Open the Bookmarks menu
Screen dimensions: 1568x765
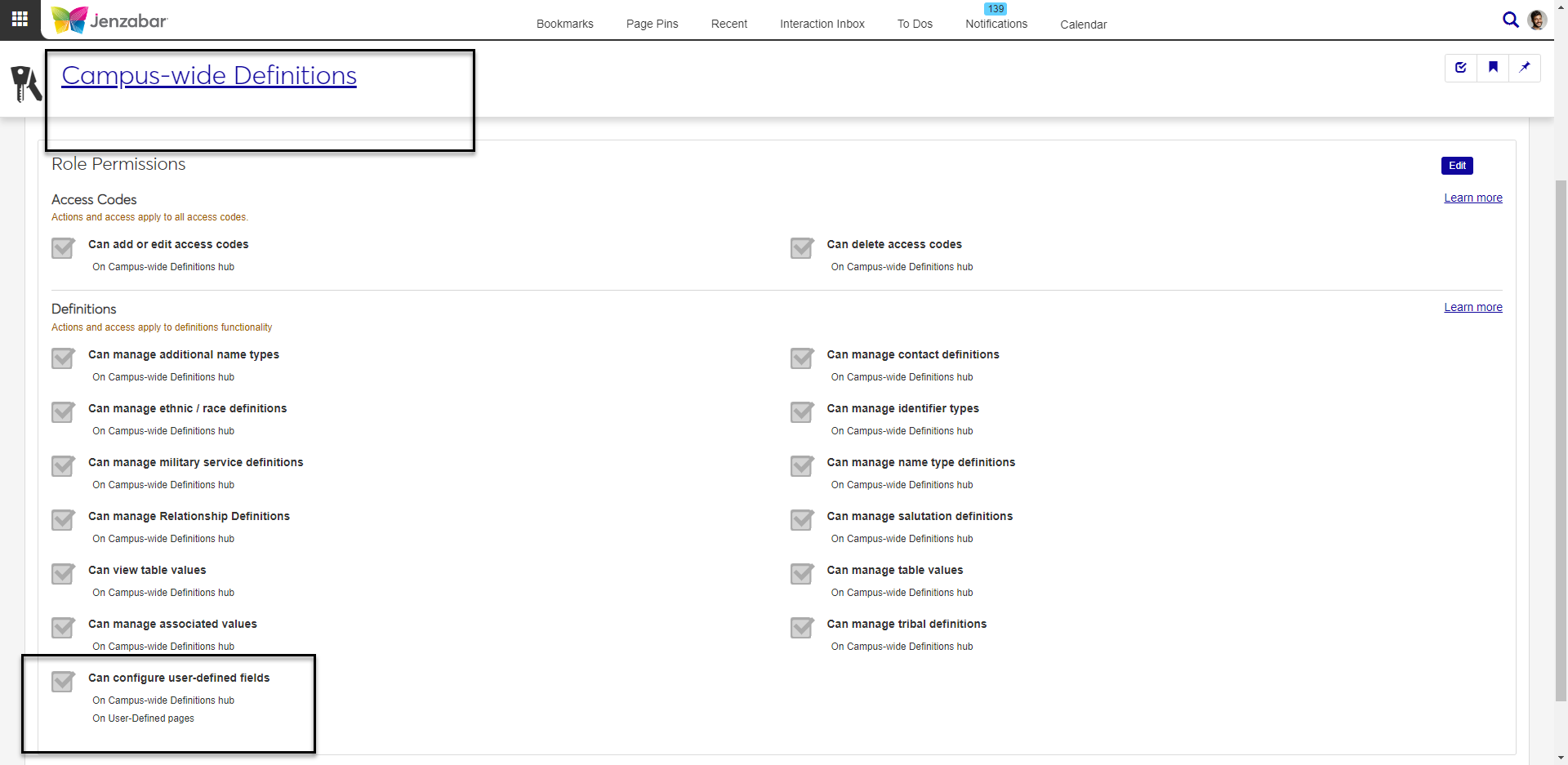(565, 24)
